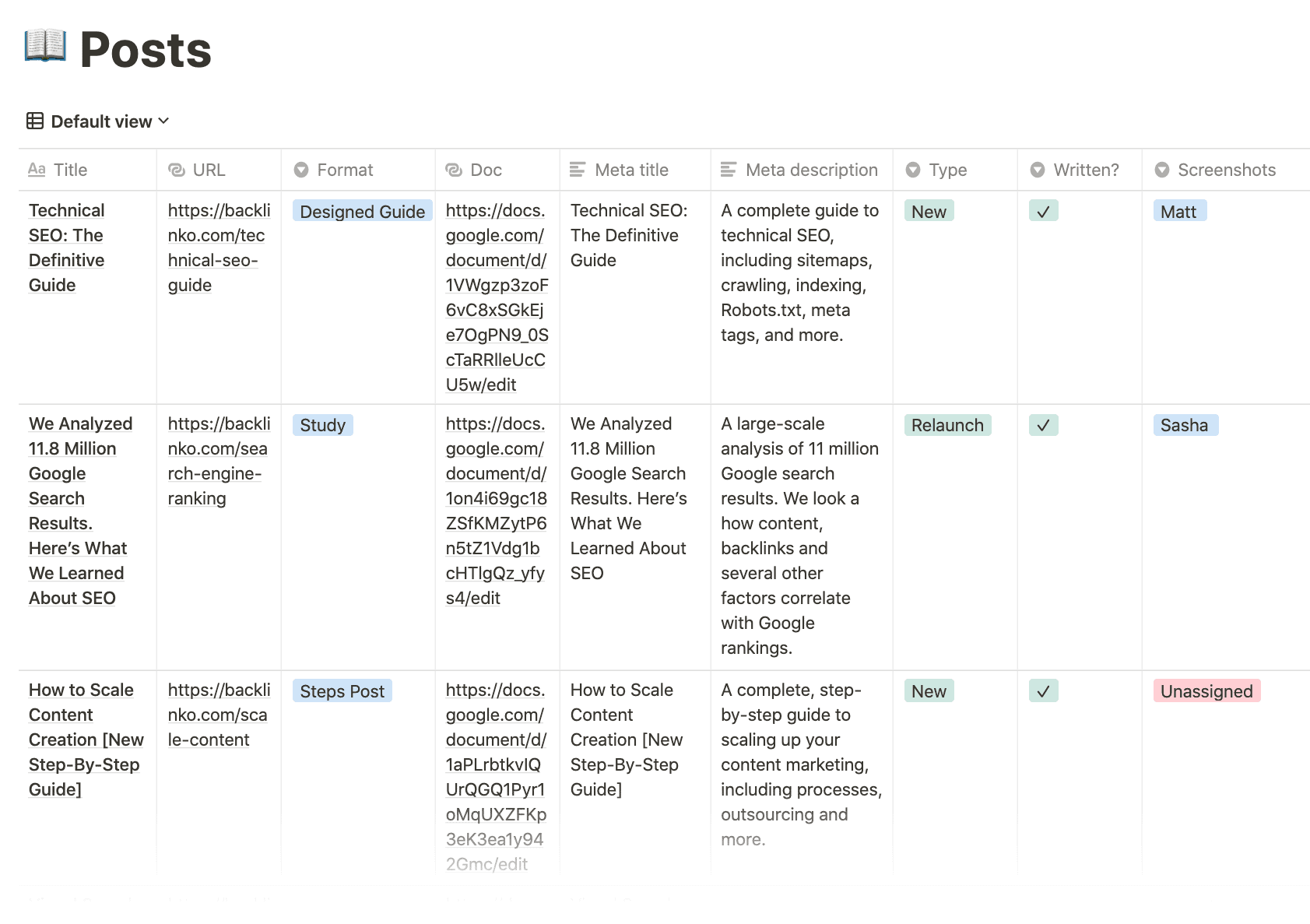This screenshot has height=924, width=1310.
Task: Click the checkbox icon on the Written? header
Action: (x=1038, y=170)
